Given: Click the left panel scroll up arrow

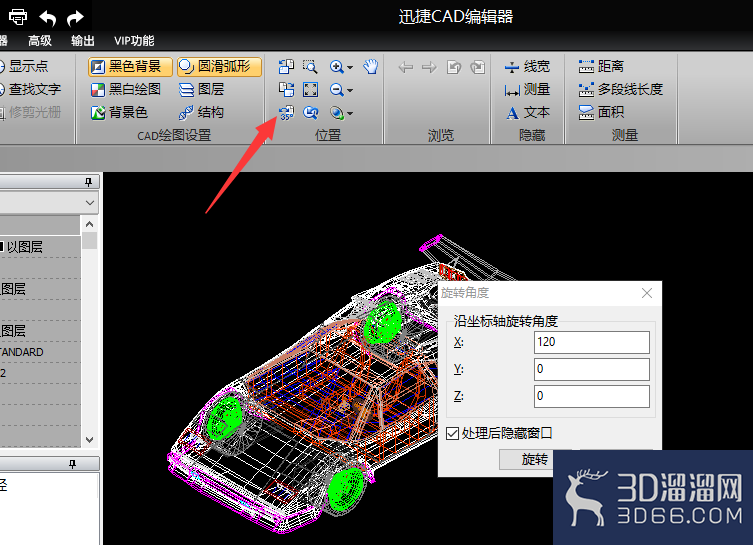Looking at the screenshot, I should point(89,224).
